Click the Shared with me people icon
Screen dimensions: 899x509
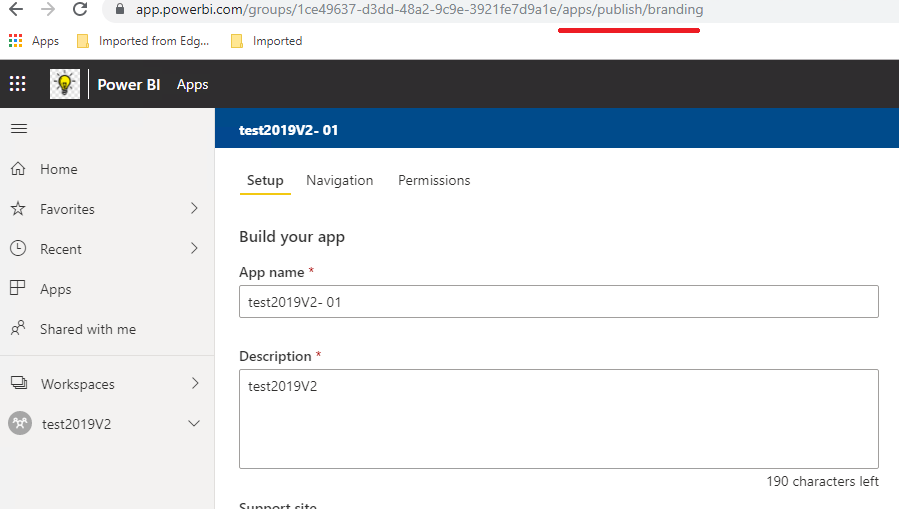click(x=18, y=328)
